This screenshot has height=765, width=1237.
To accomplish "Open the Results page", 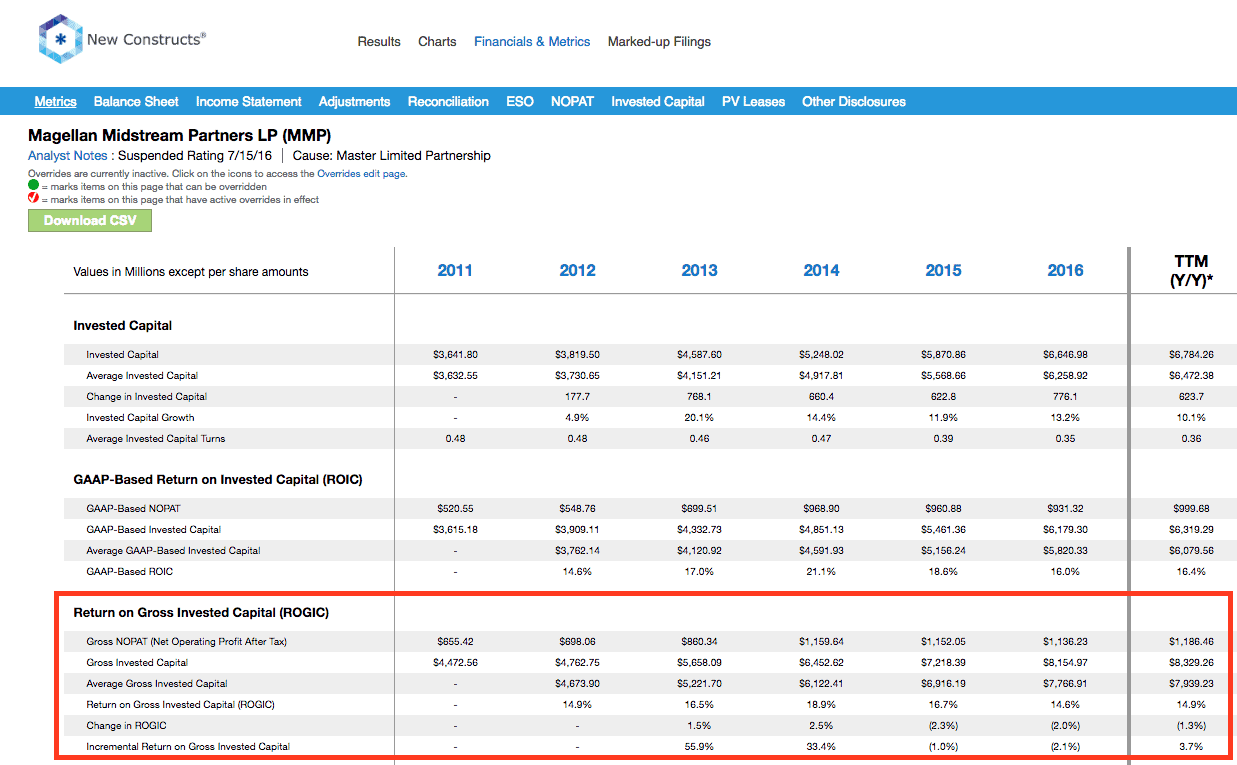I will click(379, 42).
